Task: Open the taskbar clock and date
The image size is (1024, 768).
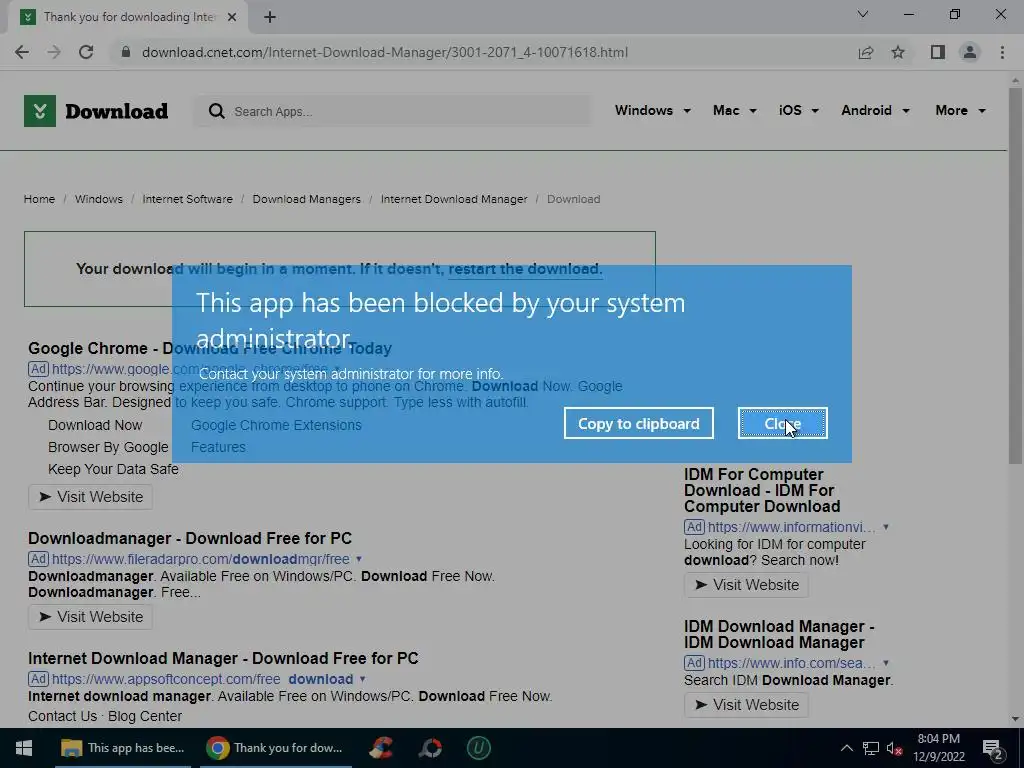Action: point(938,748)
